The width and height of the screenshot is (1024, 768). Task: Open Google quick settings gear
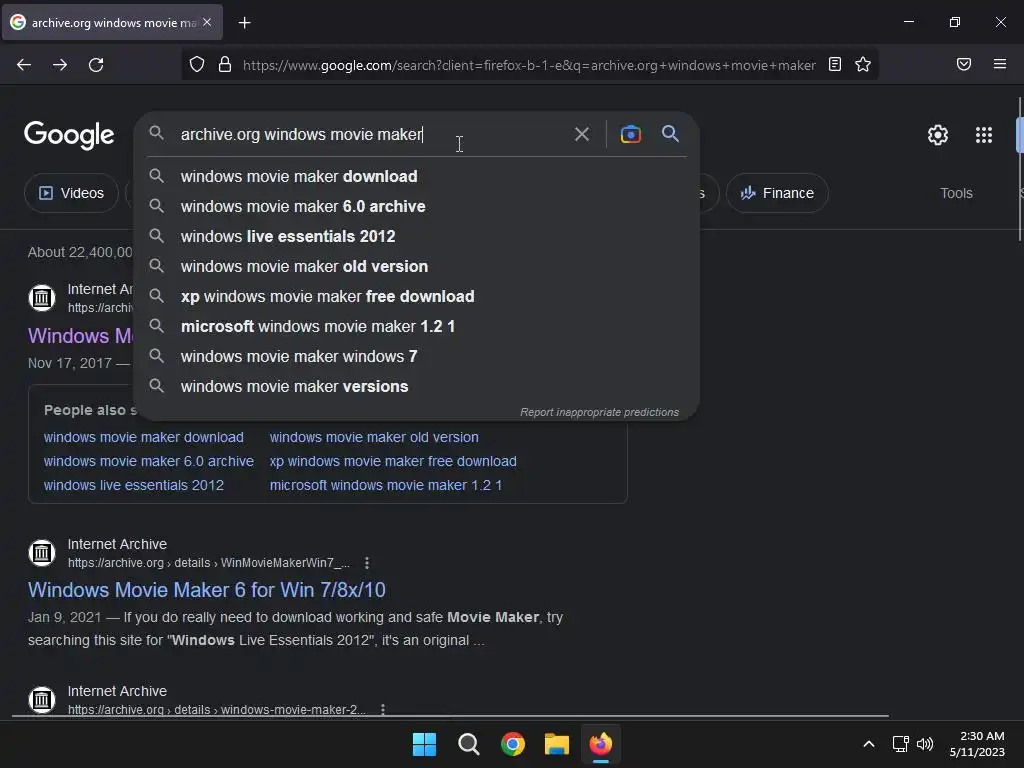938,135
